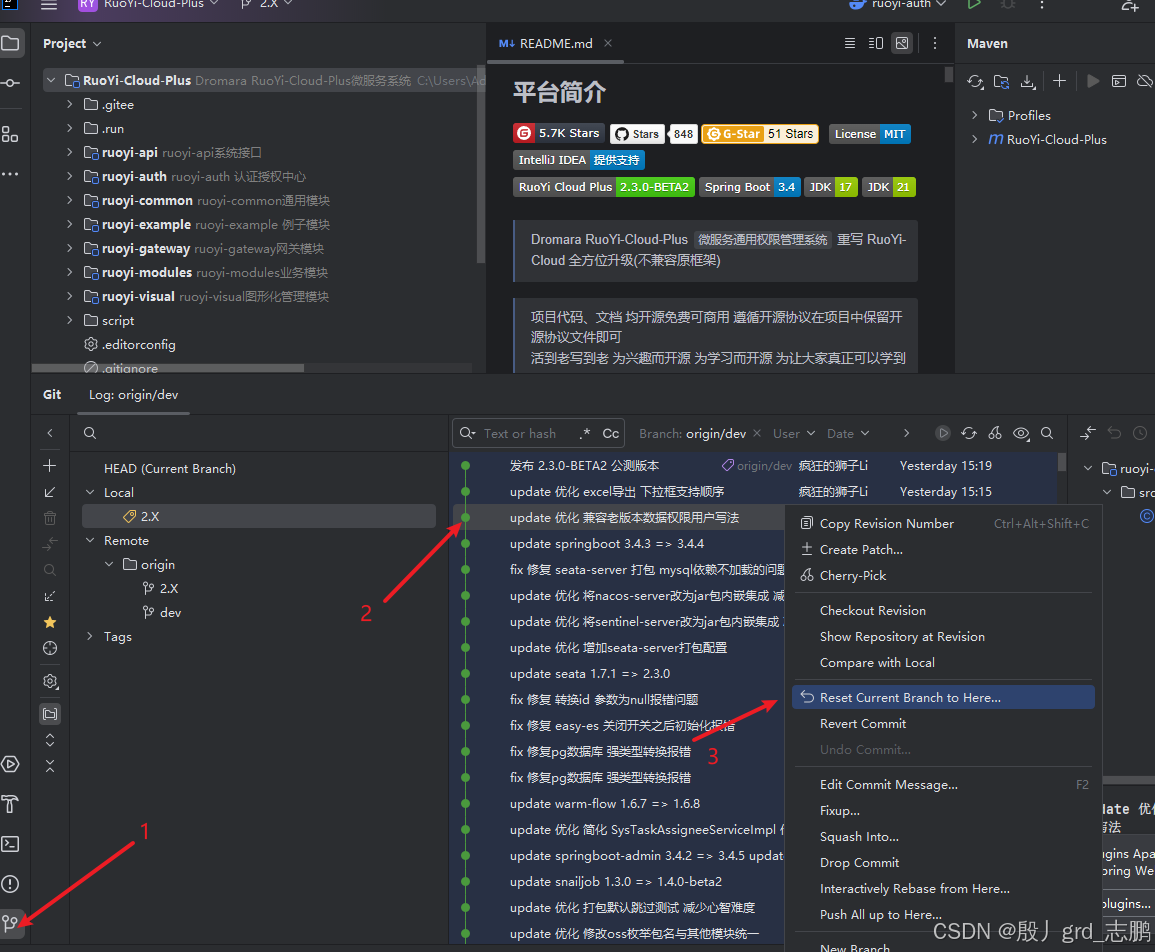Click HEAD (Current Branch) entry
Image resolution: width=1155 pixels, height=952 pixels.
169,469
